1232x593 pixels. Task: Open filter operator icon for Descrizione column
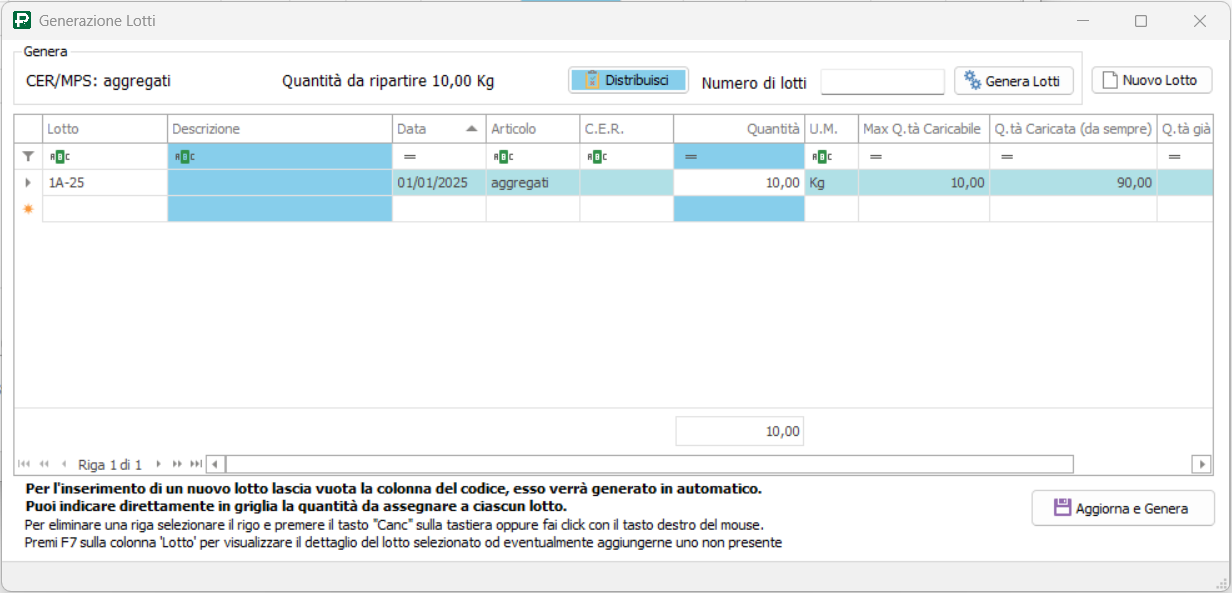point(184,156)
